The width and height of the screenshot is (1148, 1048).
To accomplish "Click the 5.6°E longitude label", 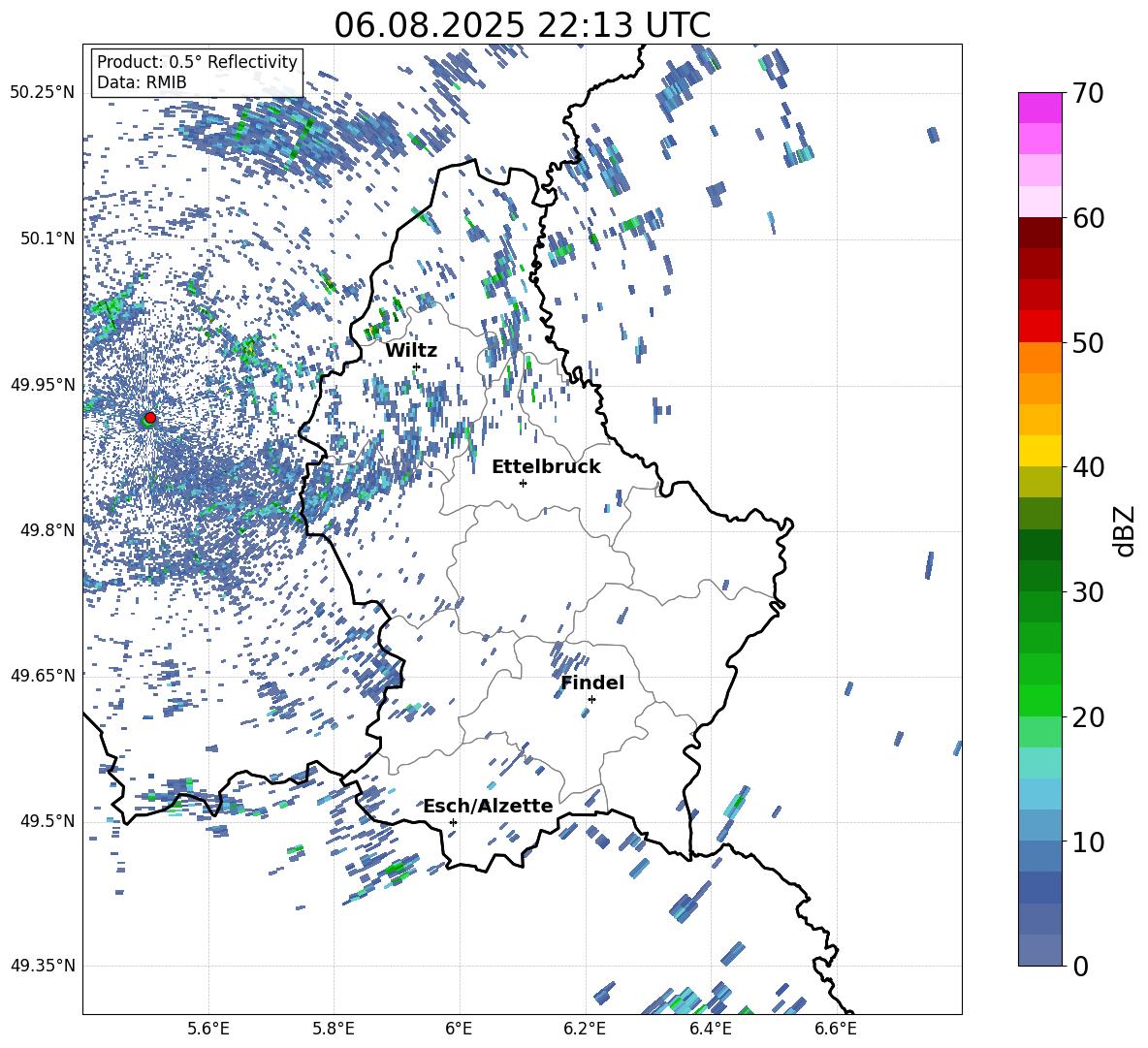I will pyautogui.click(x=208, y=1029).
